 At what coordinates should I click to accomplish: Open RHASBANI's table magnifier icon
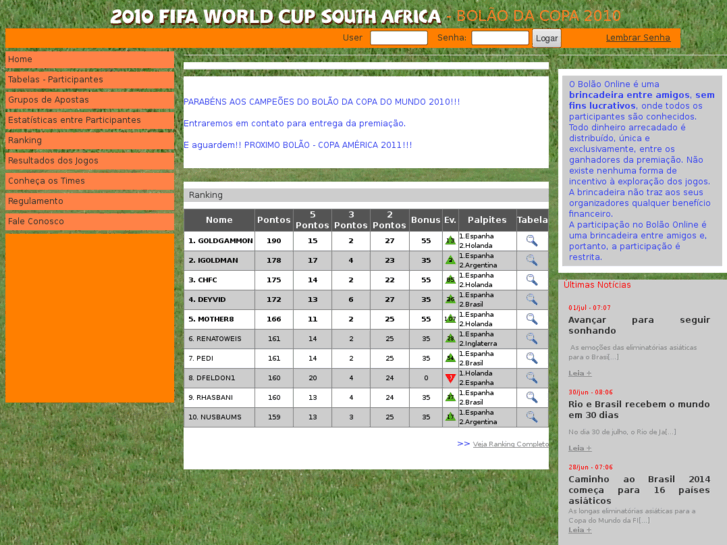click(x=532, y=397)
